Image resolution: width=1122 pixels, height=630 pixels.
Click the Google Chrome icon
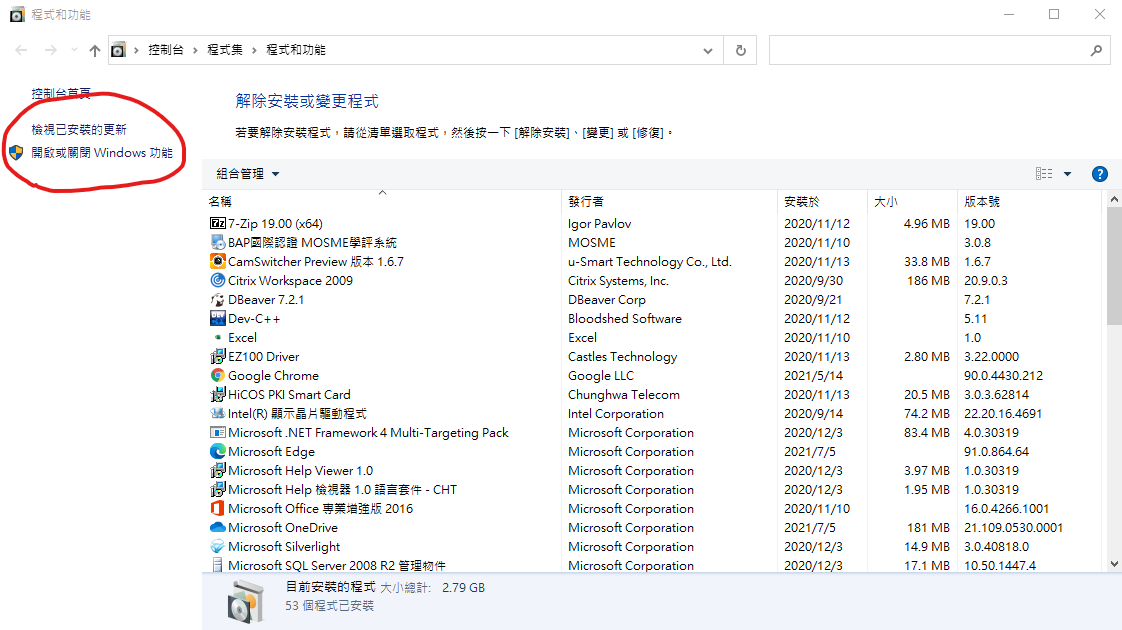tap(218, 375)
